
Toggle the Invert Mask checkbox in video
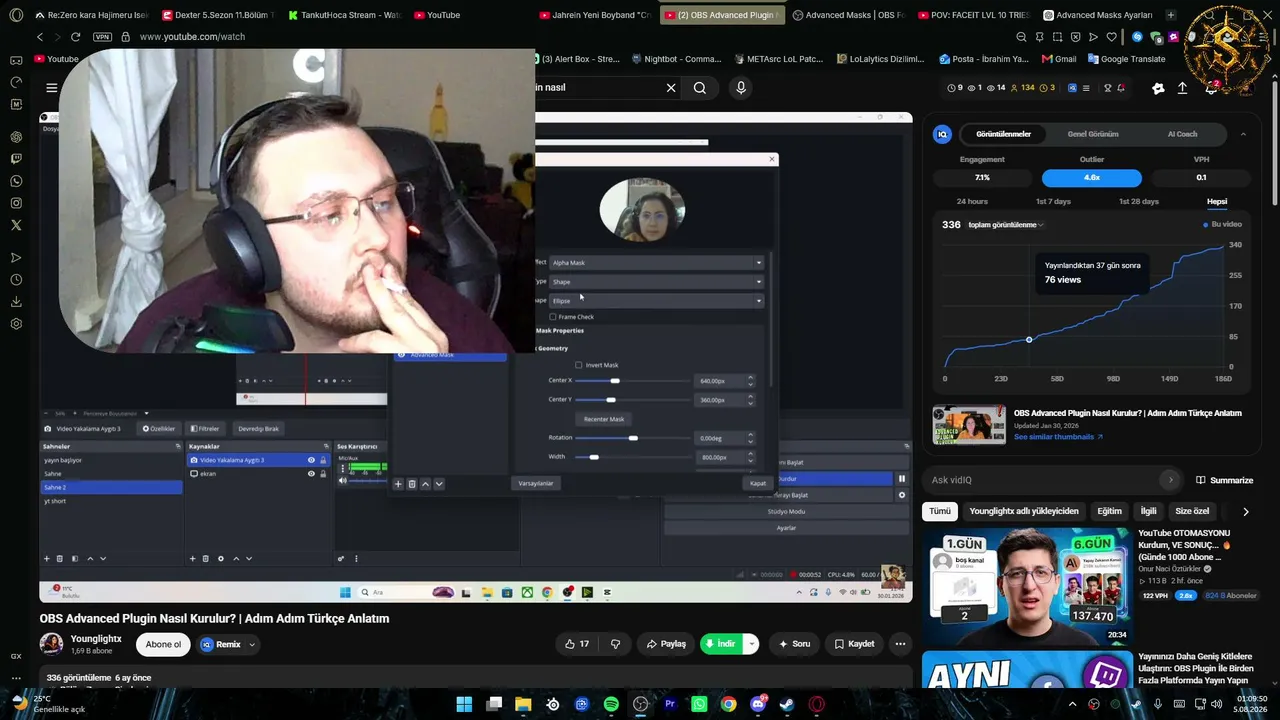coord(578,365)
